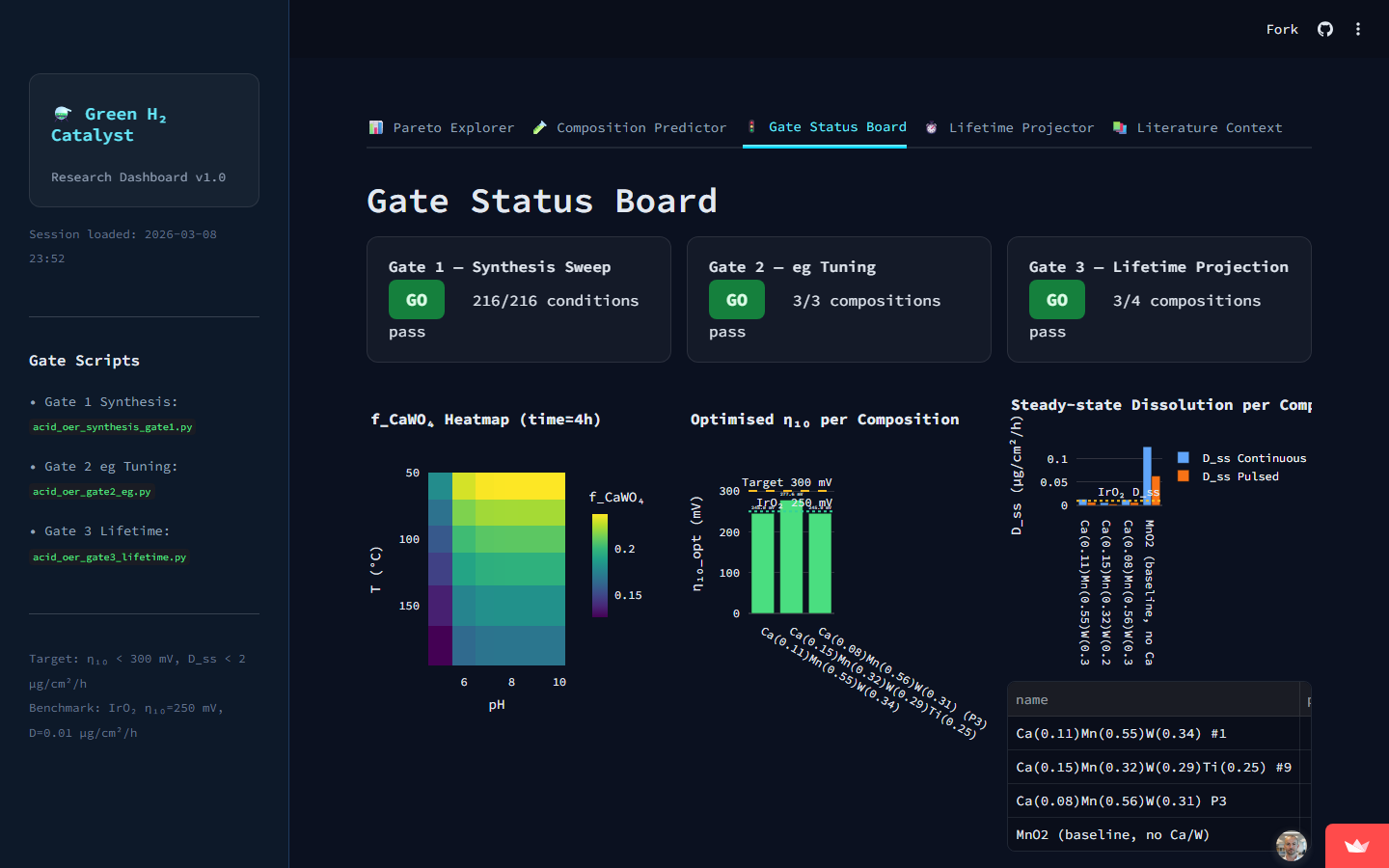Click '3/4 compositions' text in Gate 3
The width and height of the screenshot is (1389, 868).
click(x=1186, y=301)
